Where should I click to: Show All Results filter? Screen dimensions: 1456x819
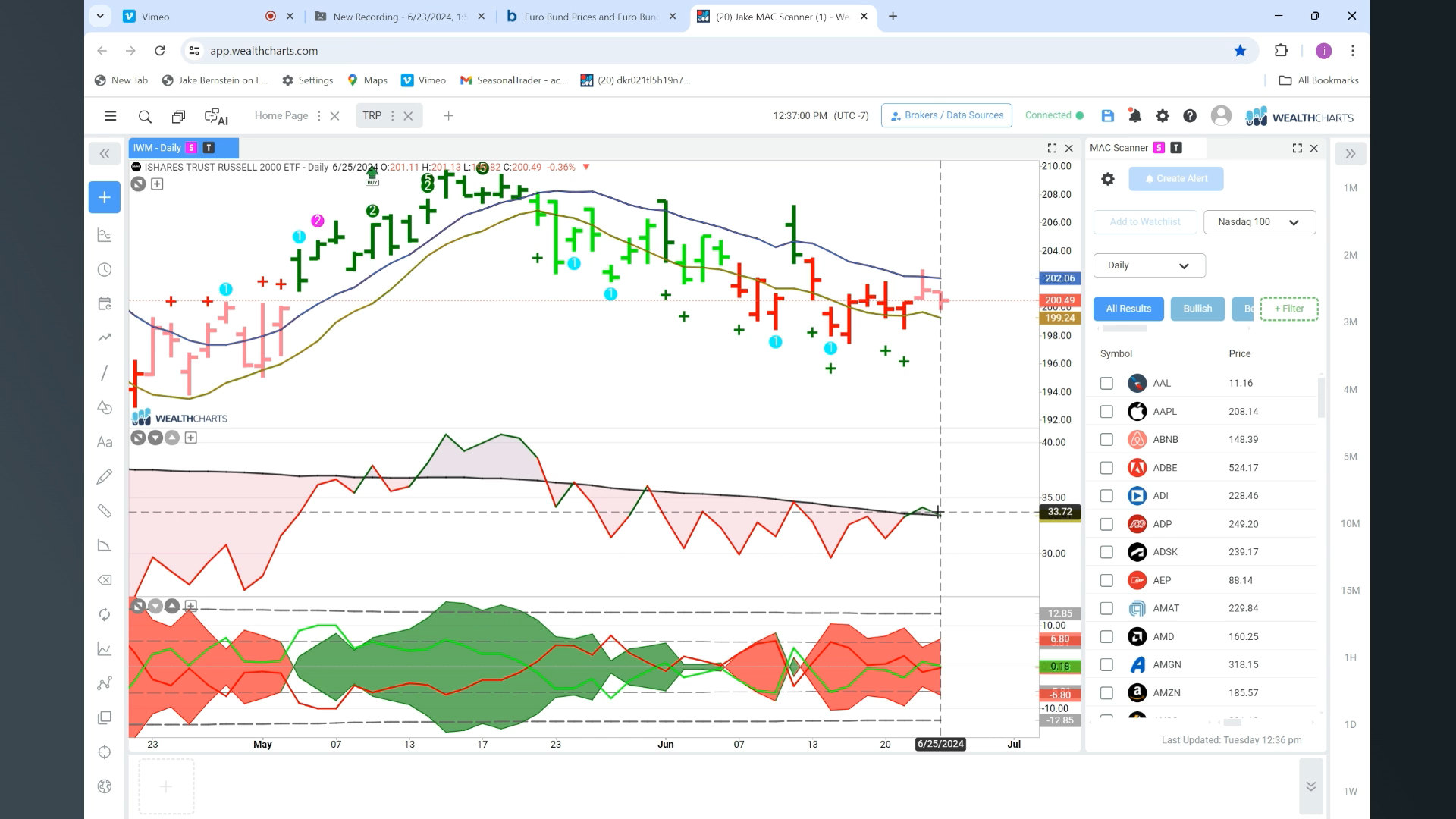click(x=1128, y=309)
